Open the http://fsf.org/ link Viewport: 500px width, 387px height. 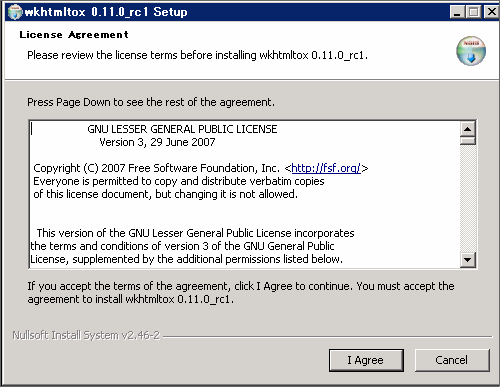326,168
